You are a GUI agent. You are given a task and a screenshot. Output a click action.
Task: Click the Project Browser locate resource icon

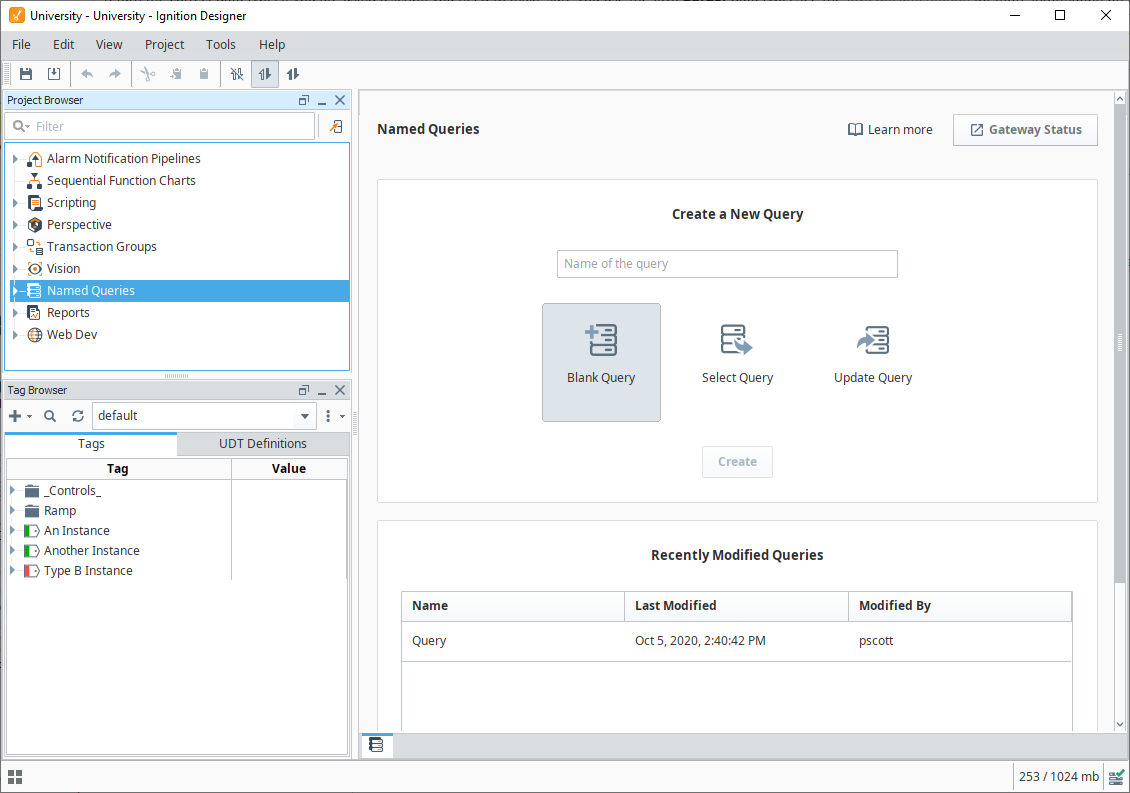click(x=336, y=127)
